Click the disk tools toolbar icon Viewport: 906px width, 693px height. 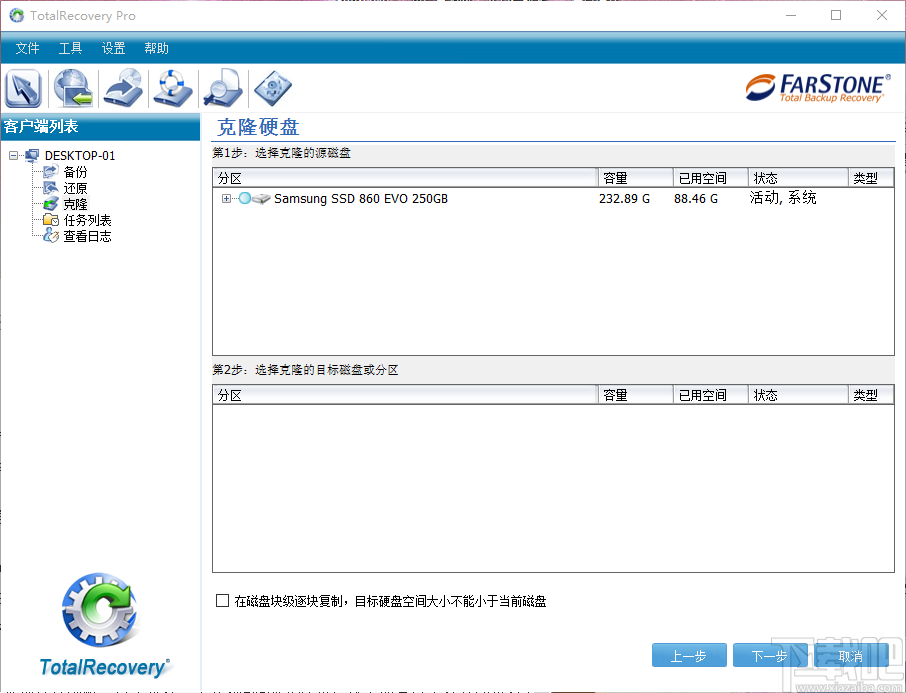click(x=272, y=88)
